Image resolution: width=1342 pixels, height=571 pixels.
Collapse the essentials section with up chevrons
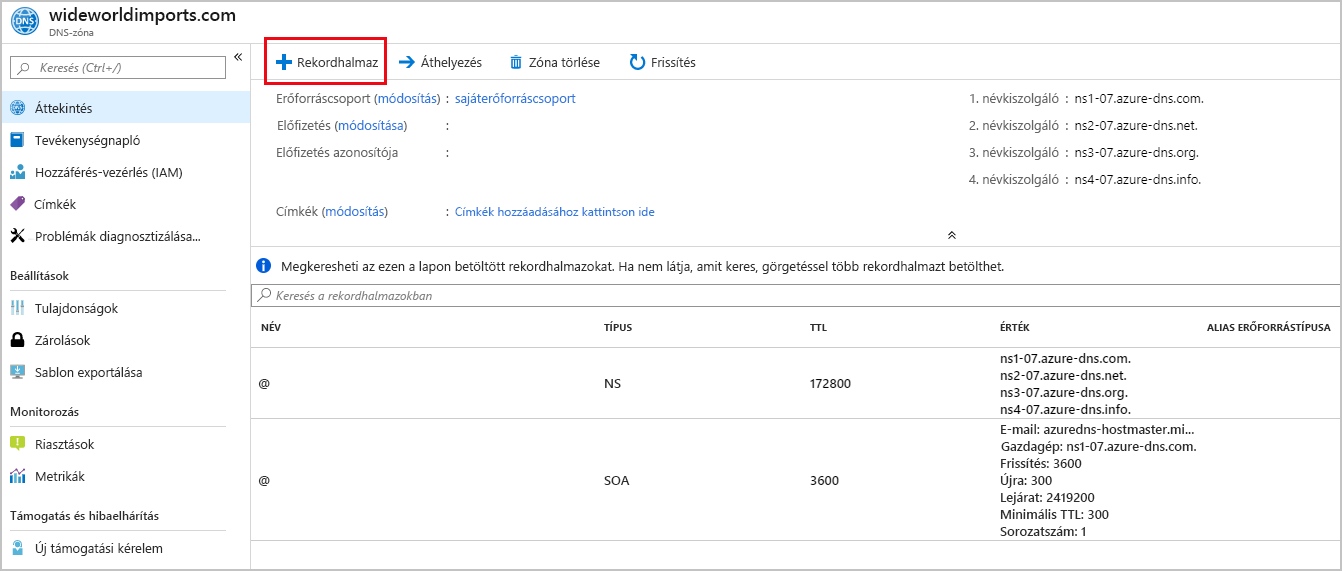point(951,234)
